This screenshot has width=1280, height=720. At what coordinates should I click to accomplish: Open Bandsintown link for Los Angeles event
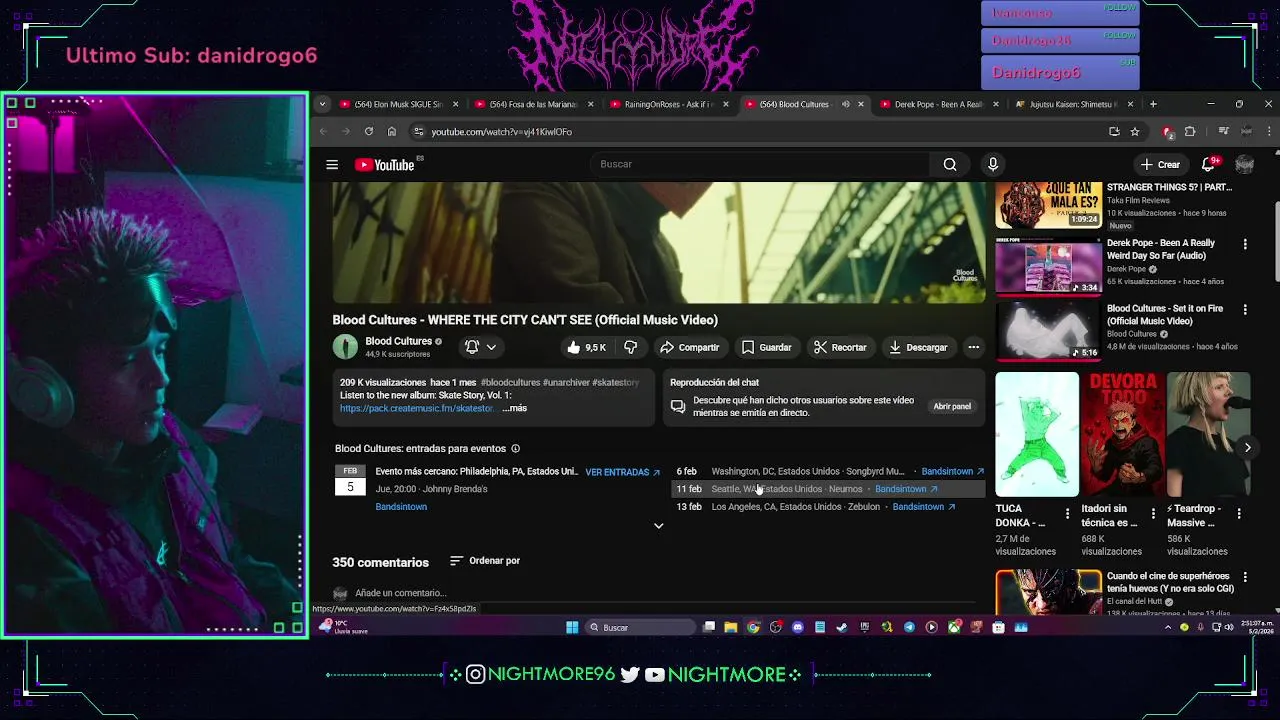924,507
